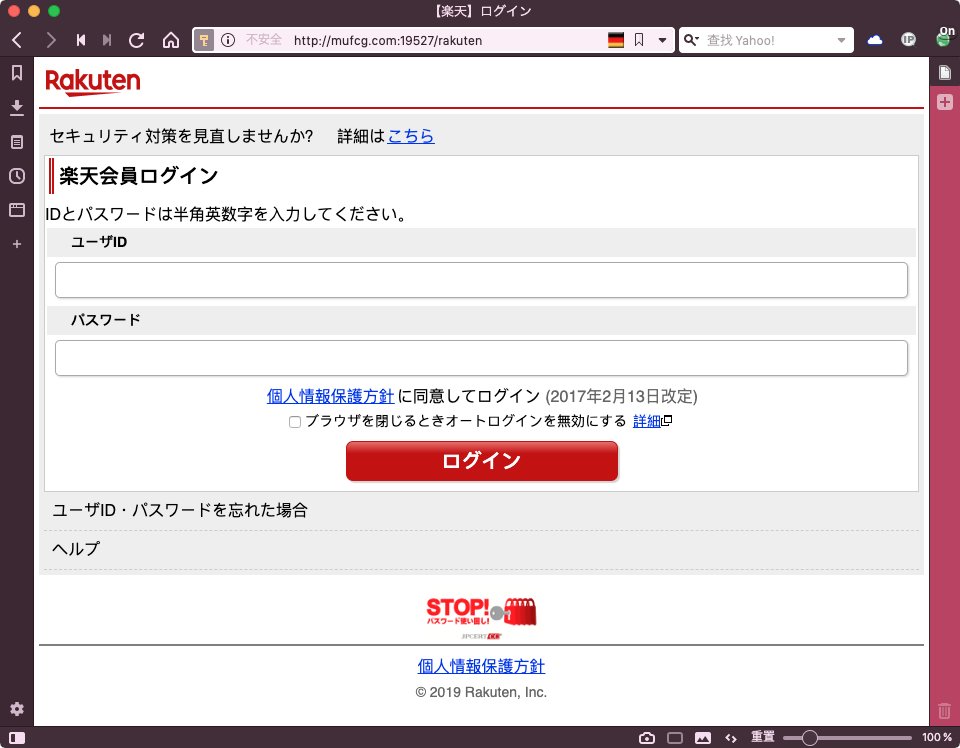Open the home page
This screenshot has width=960, height=748.
(x=171, y=40)
